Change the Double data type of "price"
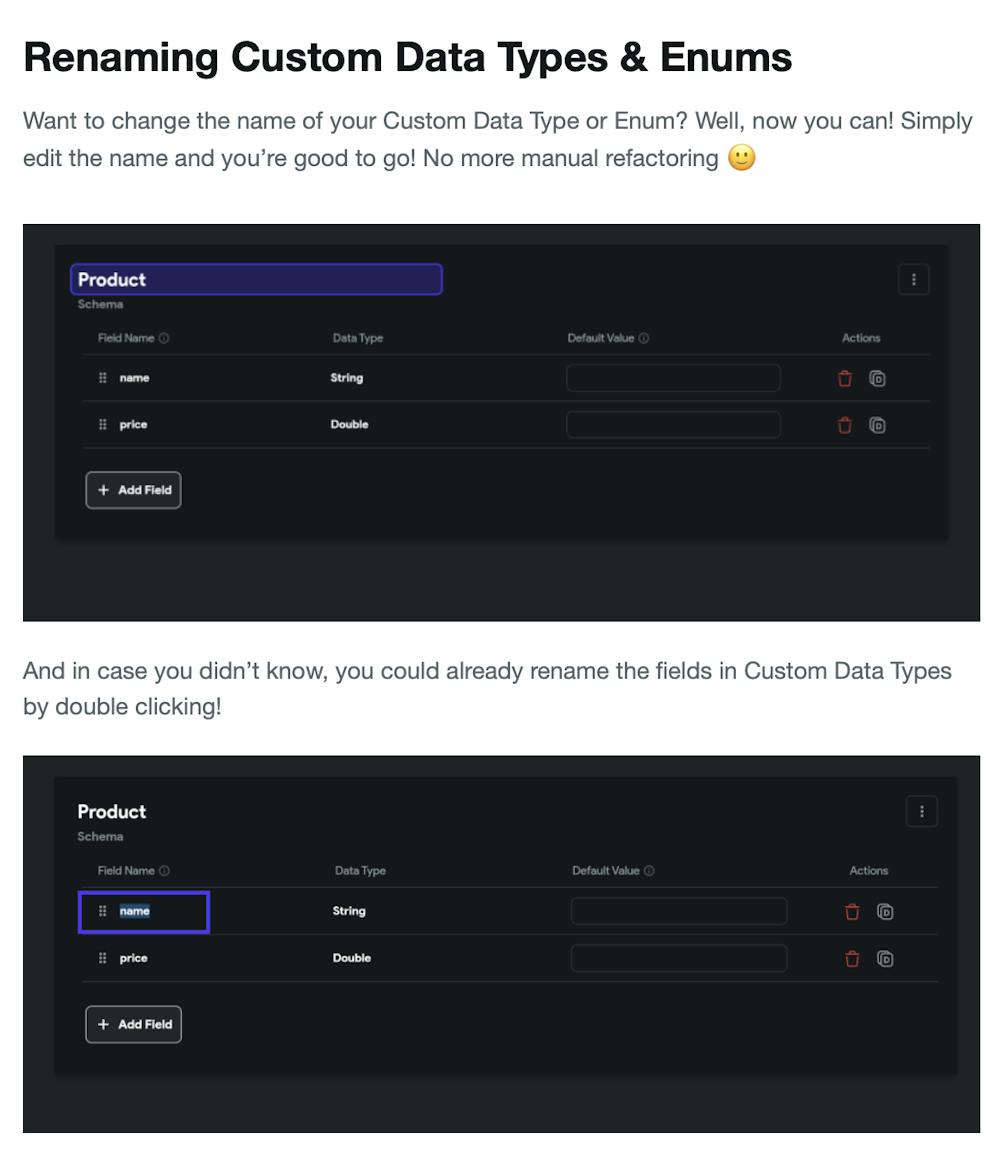This screenshot has width=1000, height=1156. click(350, 424)
